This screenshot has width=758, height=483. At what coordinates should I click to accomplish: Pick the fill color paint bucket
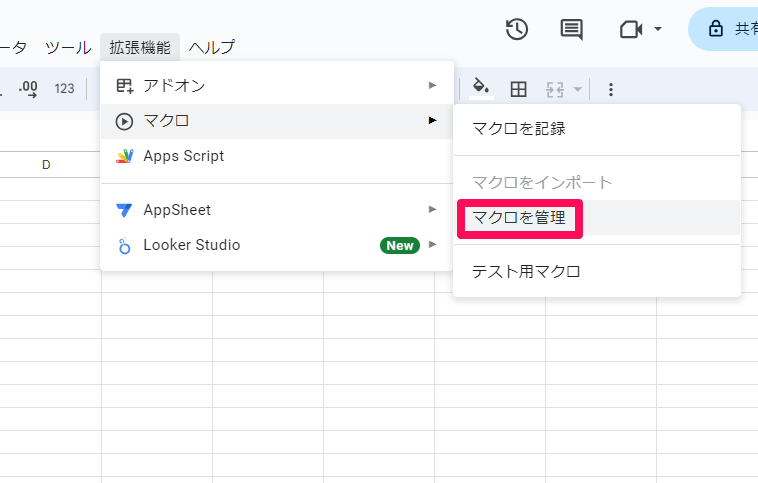click(x=481, y=88)
